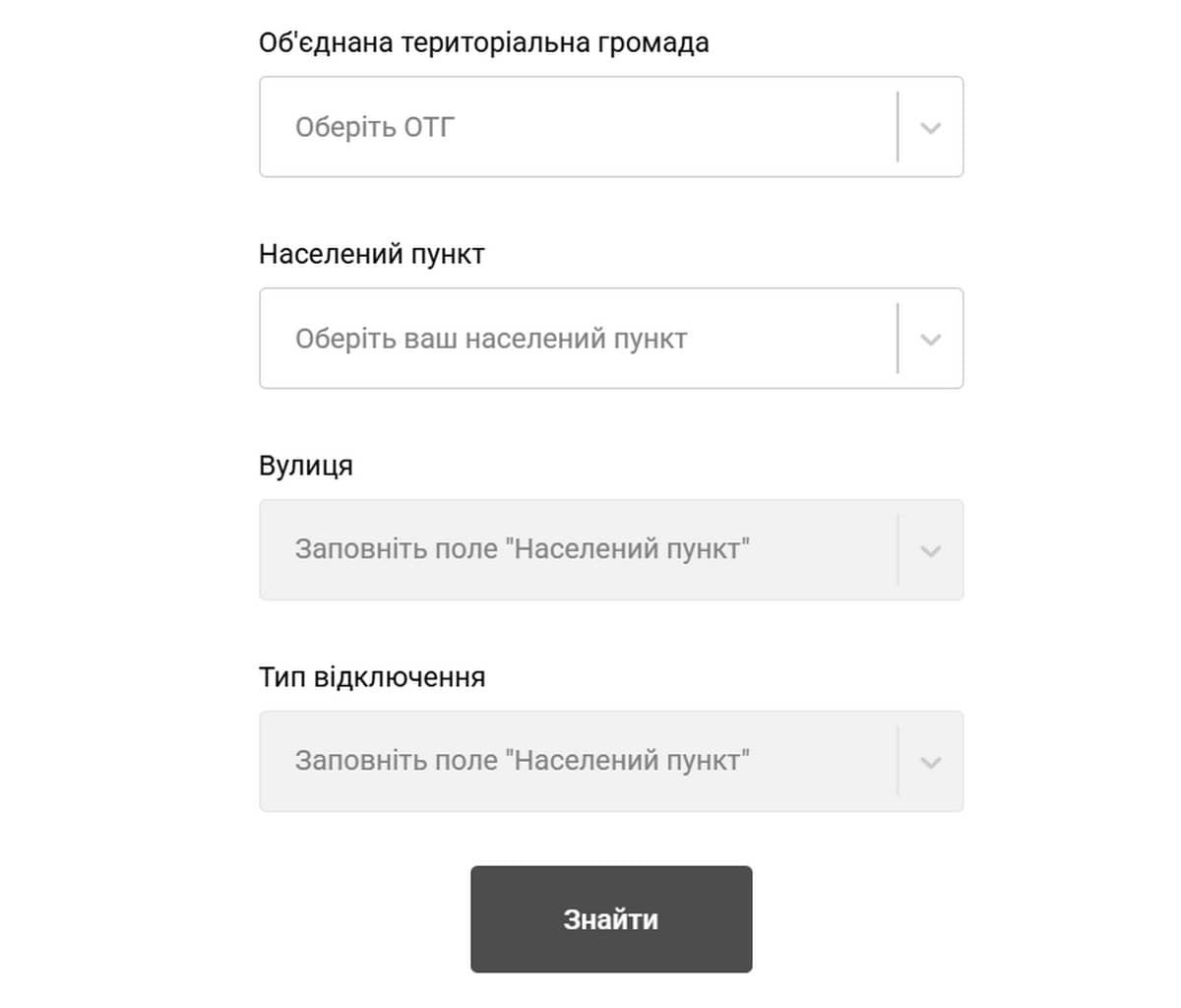
Task: Click the chevron in the Тип відключення field
Action: coord(930,763)
